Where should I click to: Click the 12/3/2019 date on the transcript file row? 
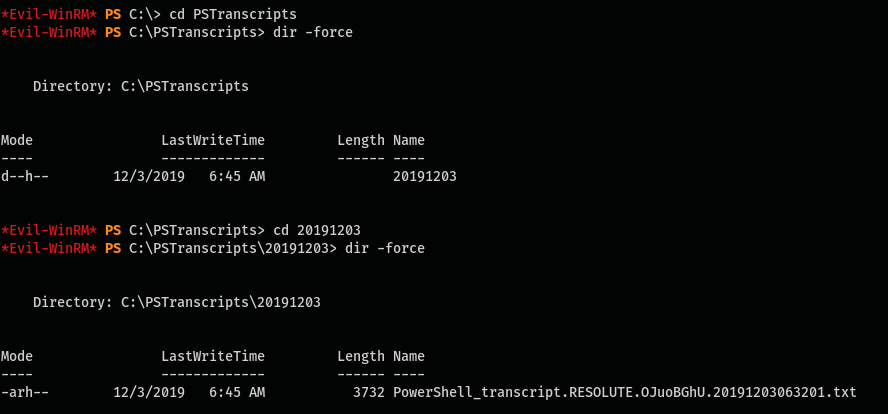click(x=149, y=392)
